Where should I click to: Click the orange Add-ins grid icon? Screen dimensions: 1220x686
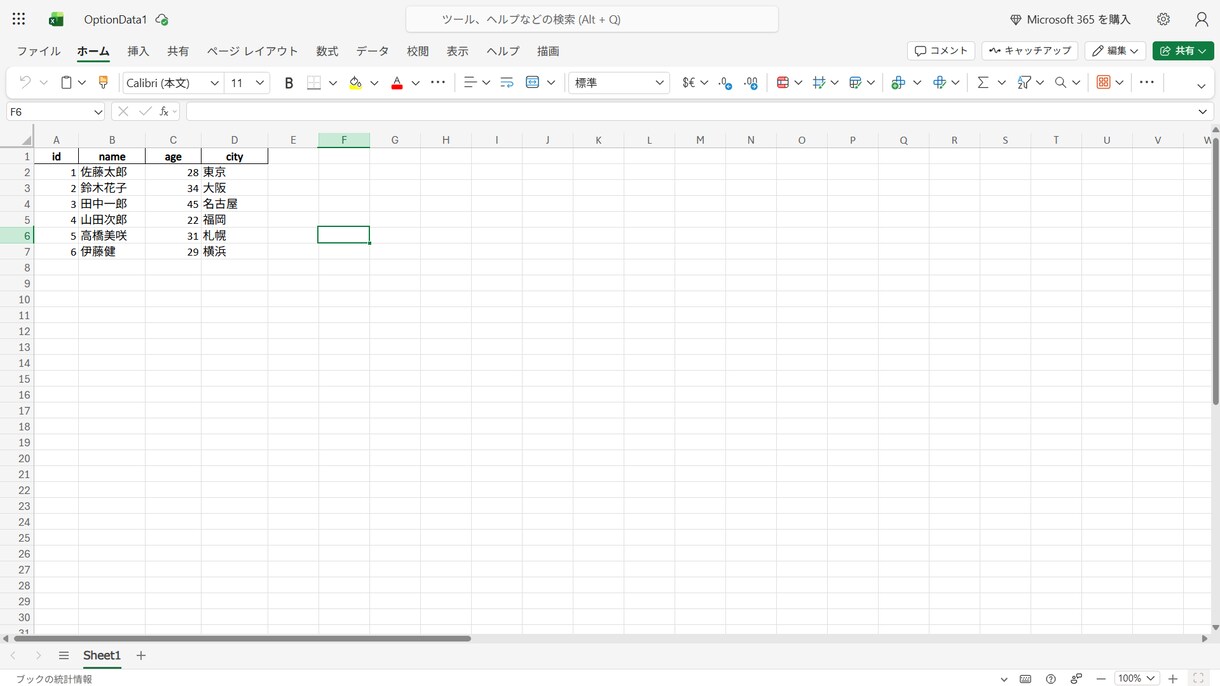(x=1104, y=83)
